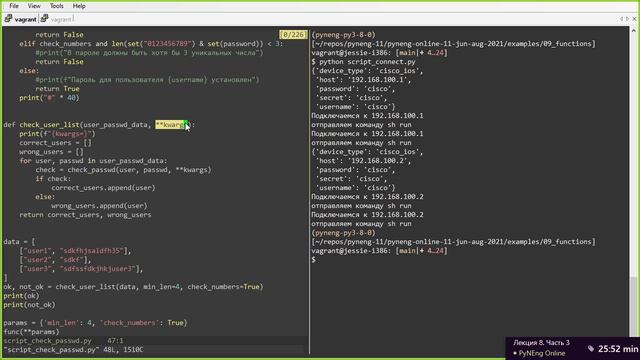
Task: Click 'script_check_passwd.py 47:1' vim status line
Action: click(64, 340)
